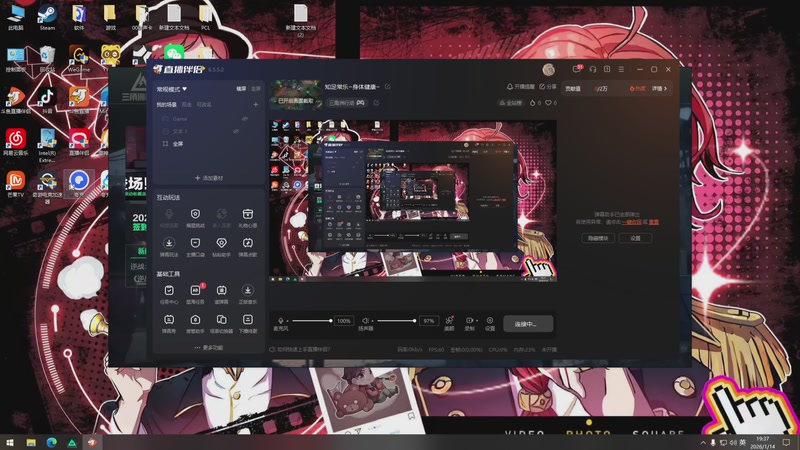Mute the 扬声器 speaker icon
The width and height of the screenshot is (800, 450).
[x=365, y=320]
